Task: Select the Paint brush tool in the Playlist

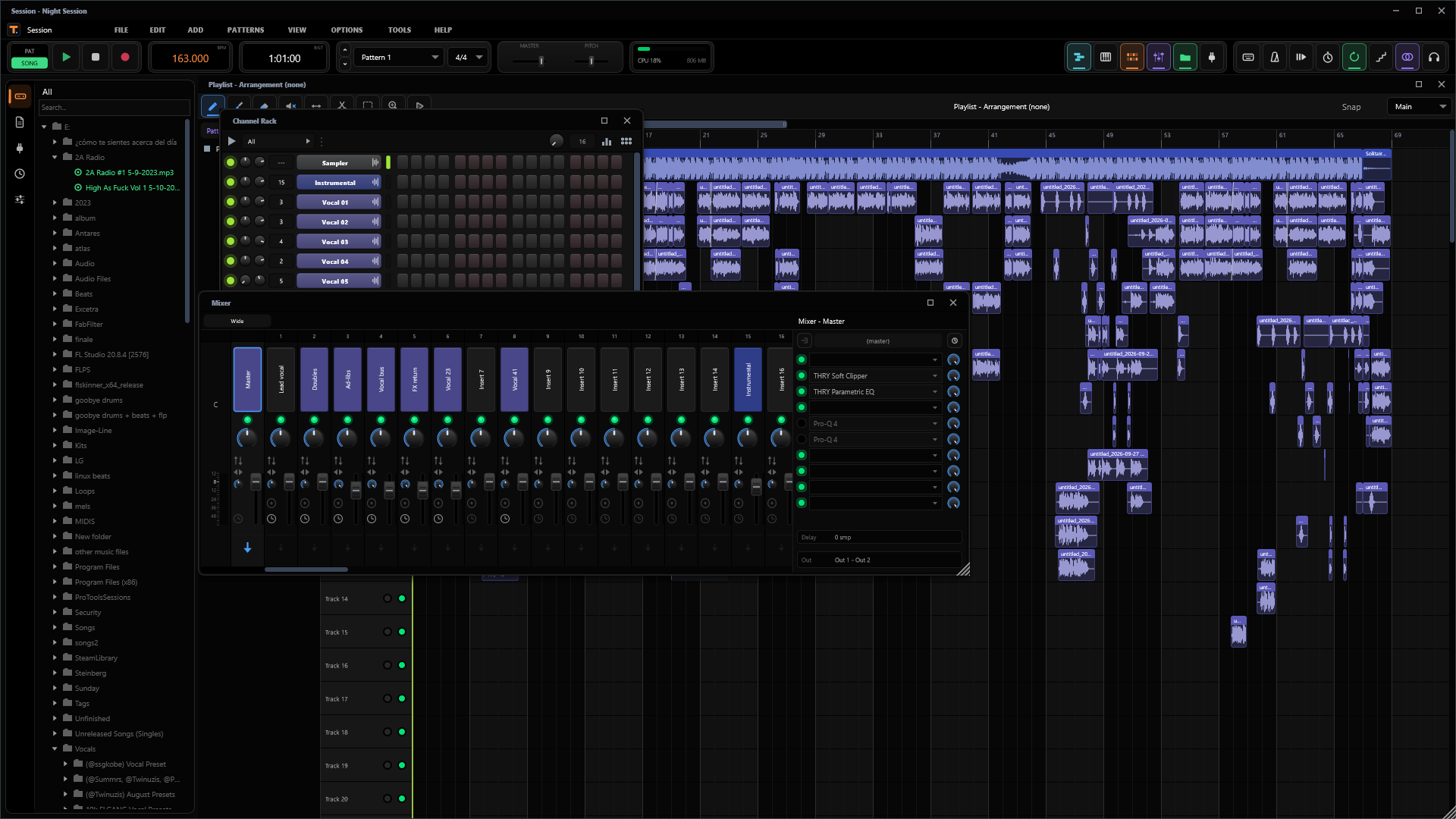Action: pyautogui.click(x=239, y=105)
